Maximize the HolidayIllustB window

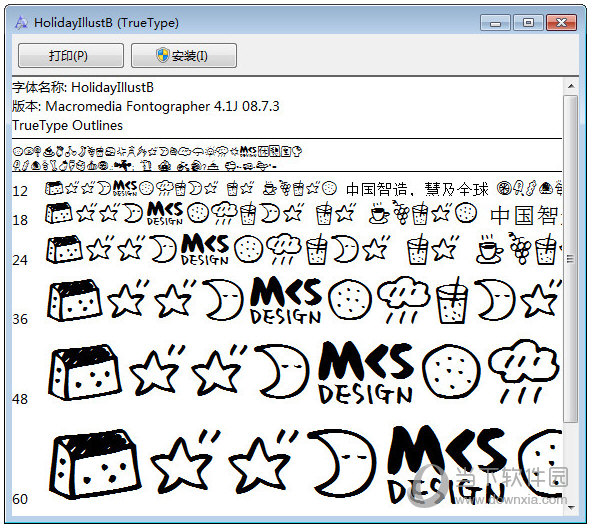coord(528,23)
